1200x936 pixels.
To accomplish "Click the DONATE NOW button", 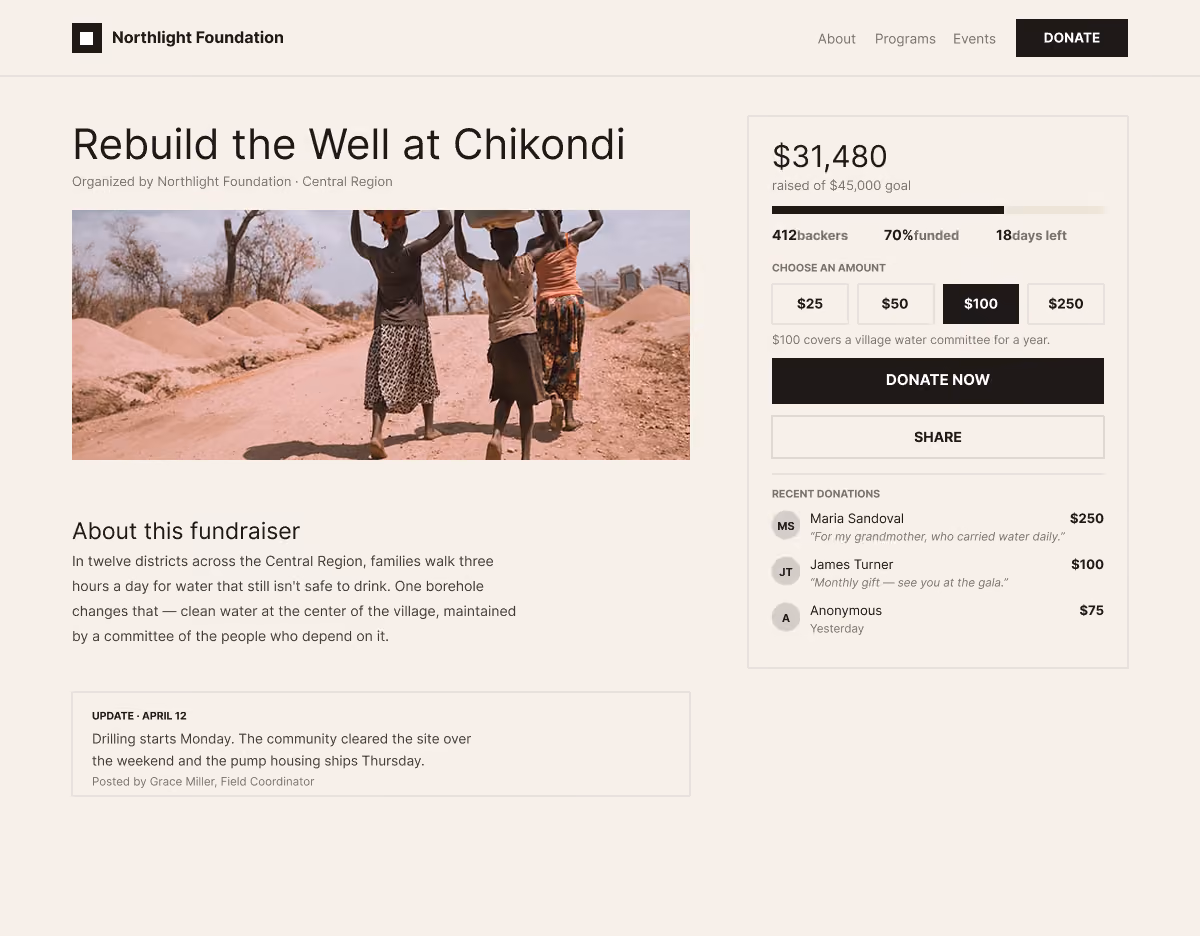I will click(x=938, y=380).
